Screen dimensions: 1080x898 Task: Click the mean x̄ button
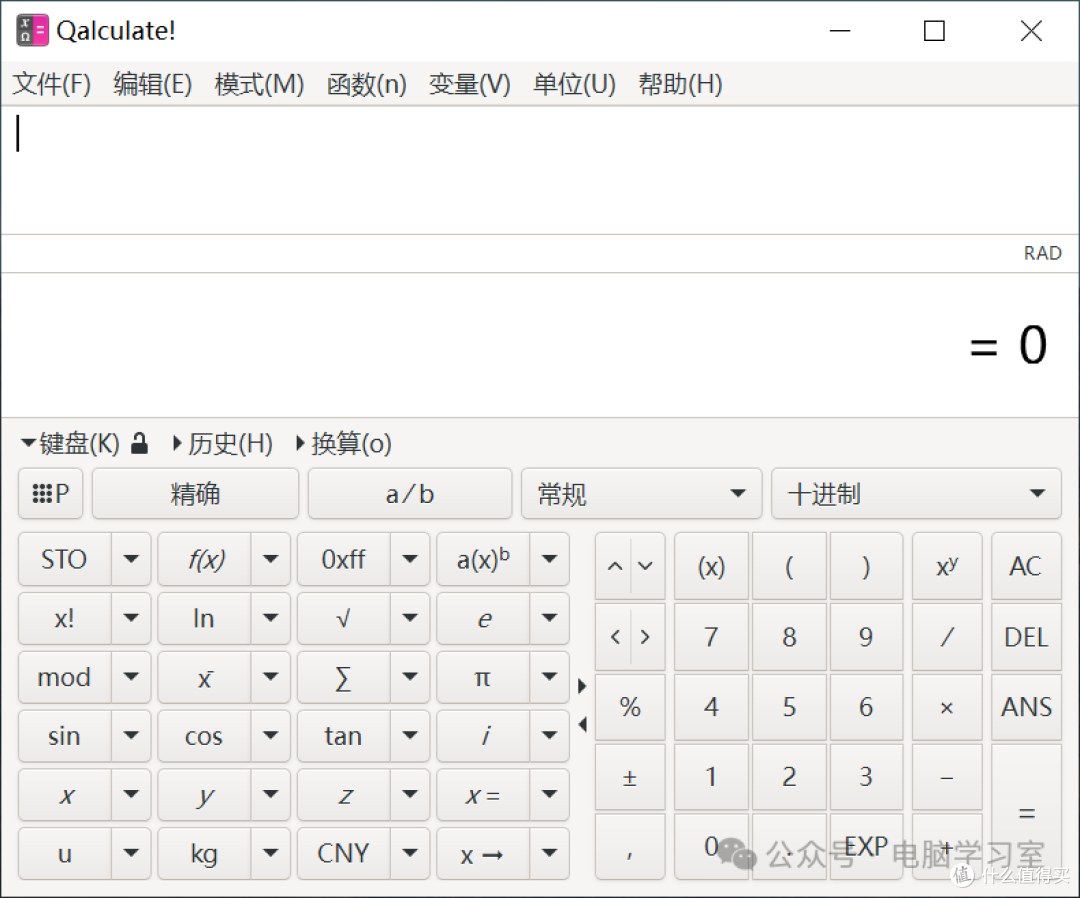click(205, 678)
